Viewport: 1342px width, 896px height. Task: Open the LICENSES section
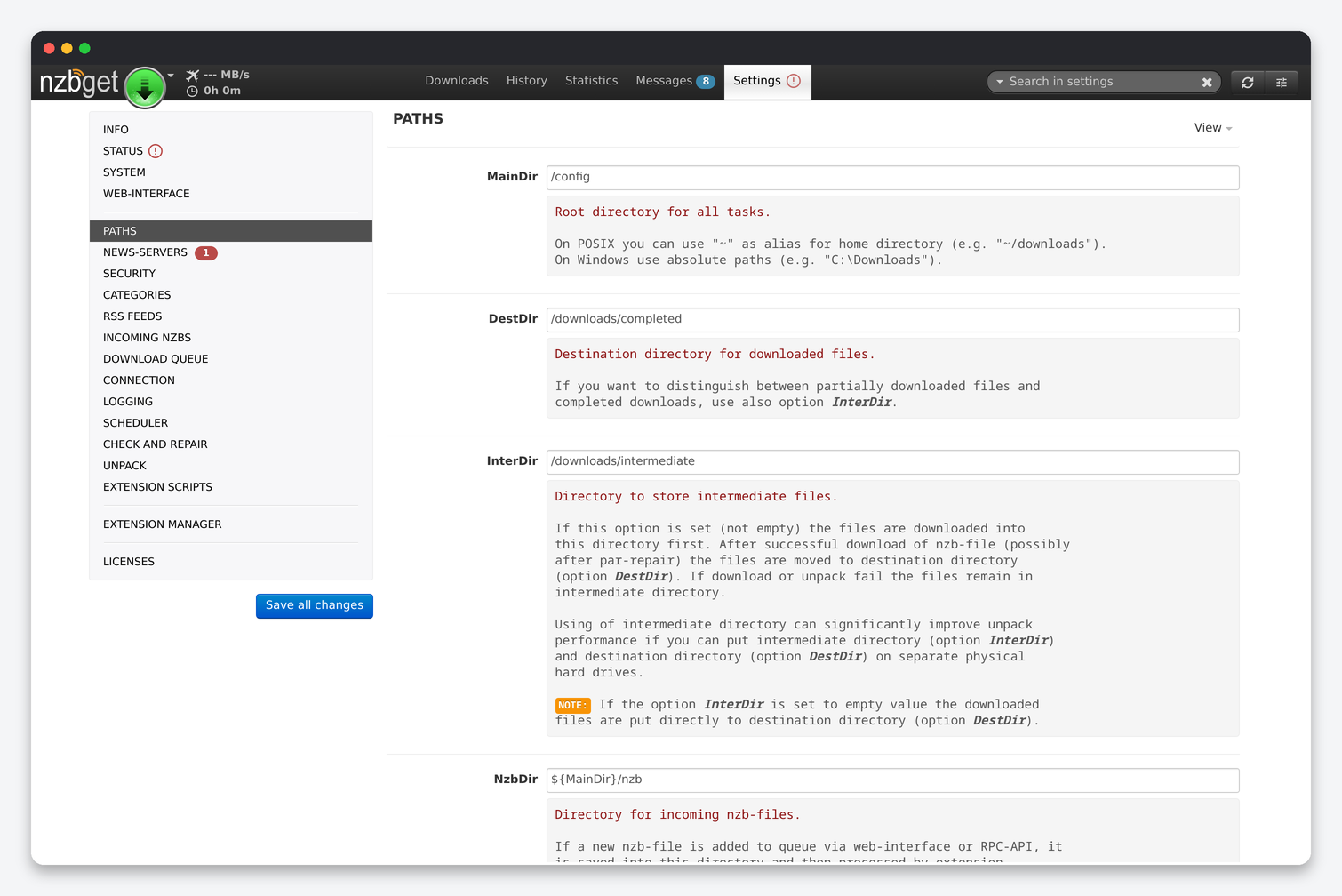point(231,562)
